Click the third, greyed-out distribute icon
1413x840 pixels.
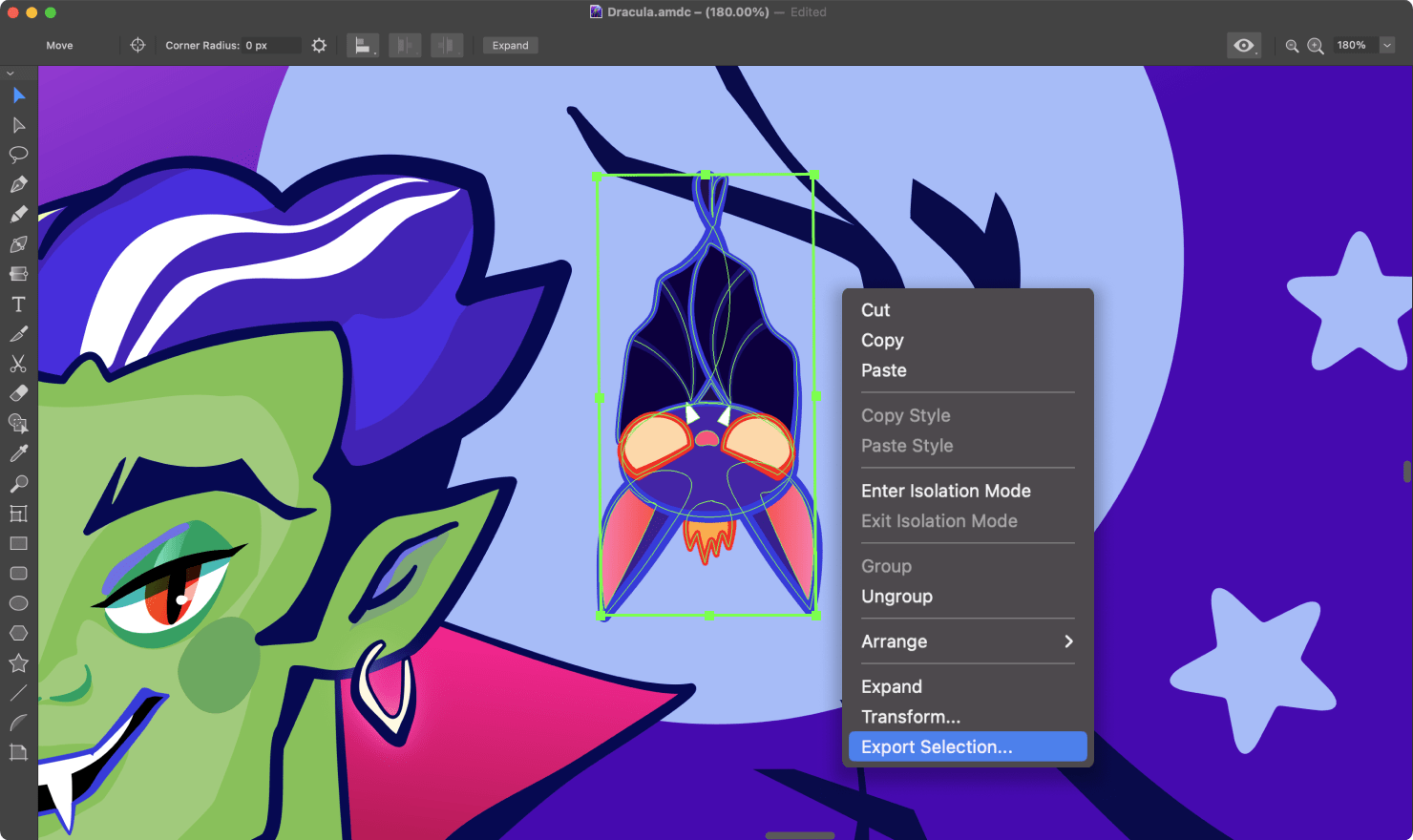point(447,45)
